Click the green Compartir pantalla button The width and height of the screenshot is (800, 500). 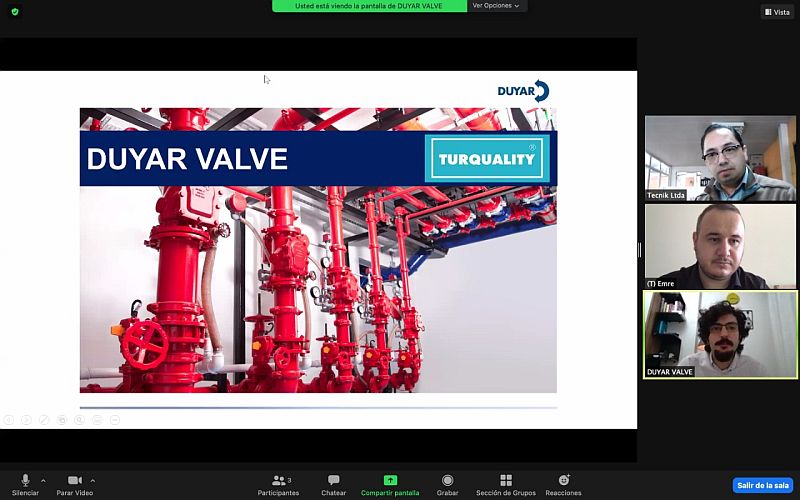[390, 485]
